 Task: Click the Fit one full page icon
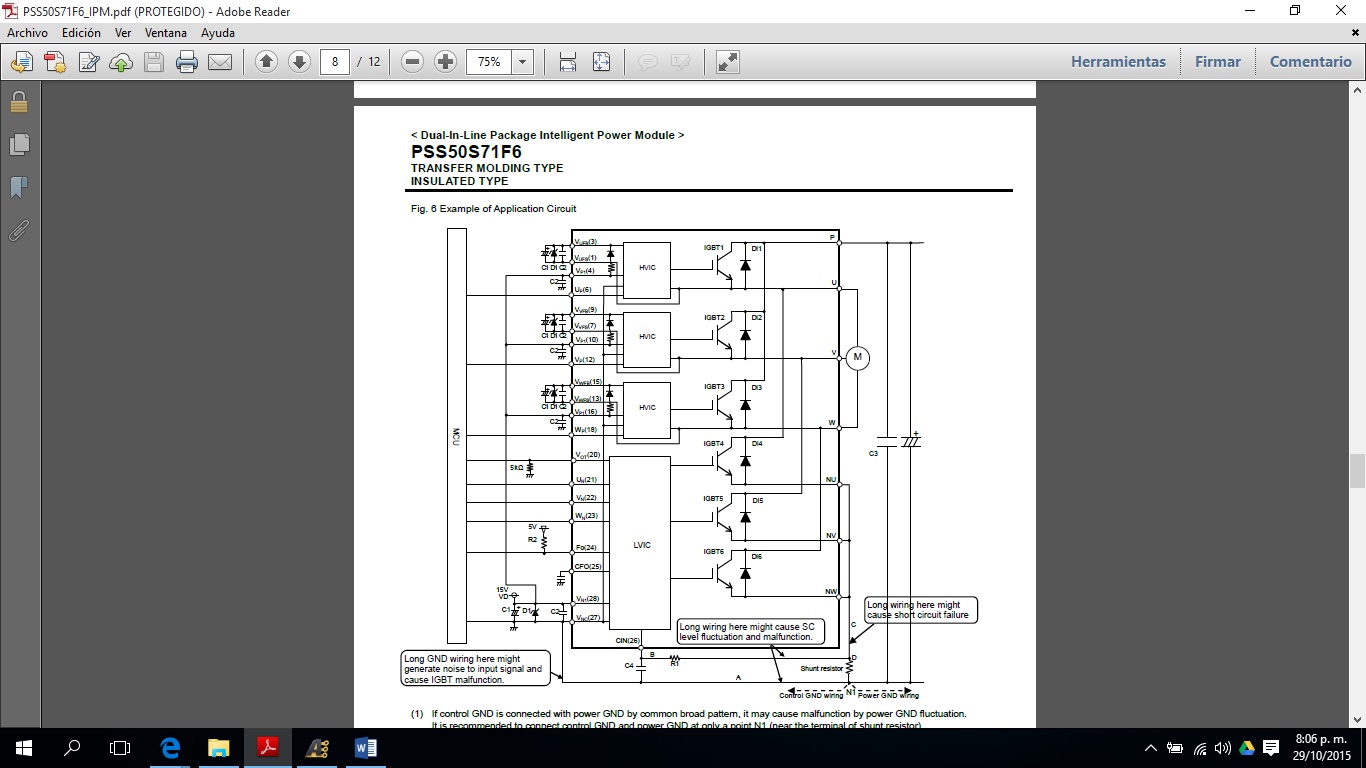601,62
